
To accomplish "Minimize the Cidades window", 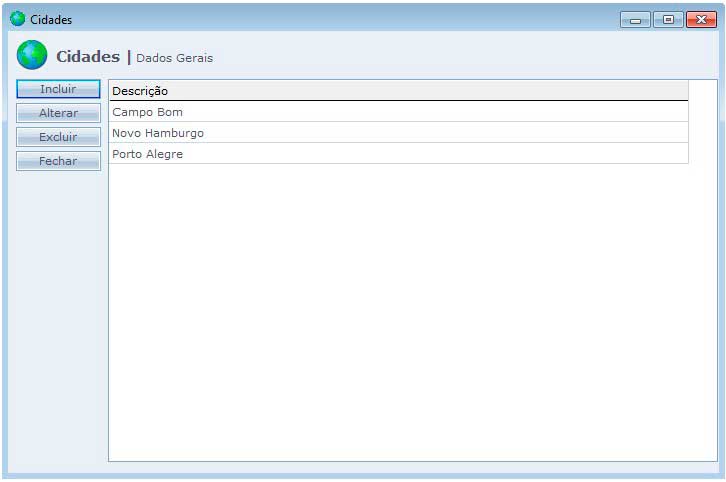I will pyautogui.click(x=635, y=19).
